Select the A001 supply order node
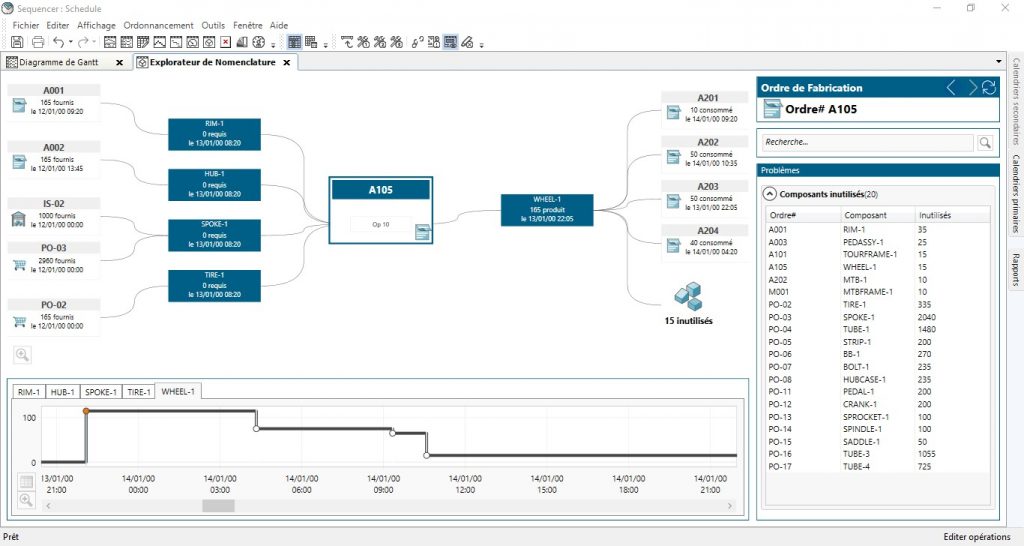 (x=54, y=101)
